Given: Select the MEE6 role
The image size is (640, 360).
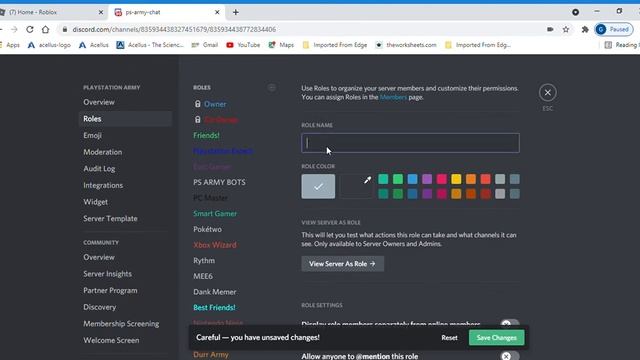Looking at the screenshot, I should [x=203, y=276].
